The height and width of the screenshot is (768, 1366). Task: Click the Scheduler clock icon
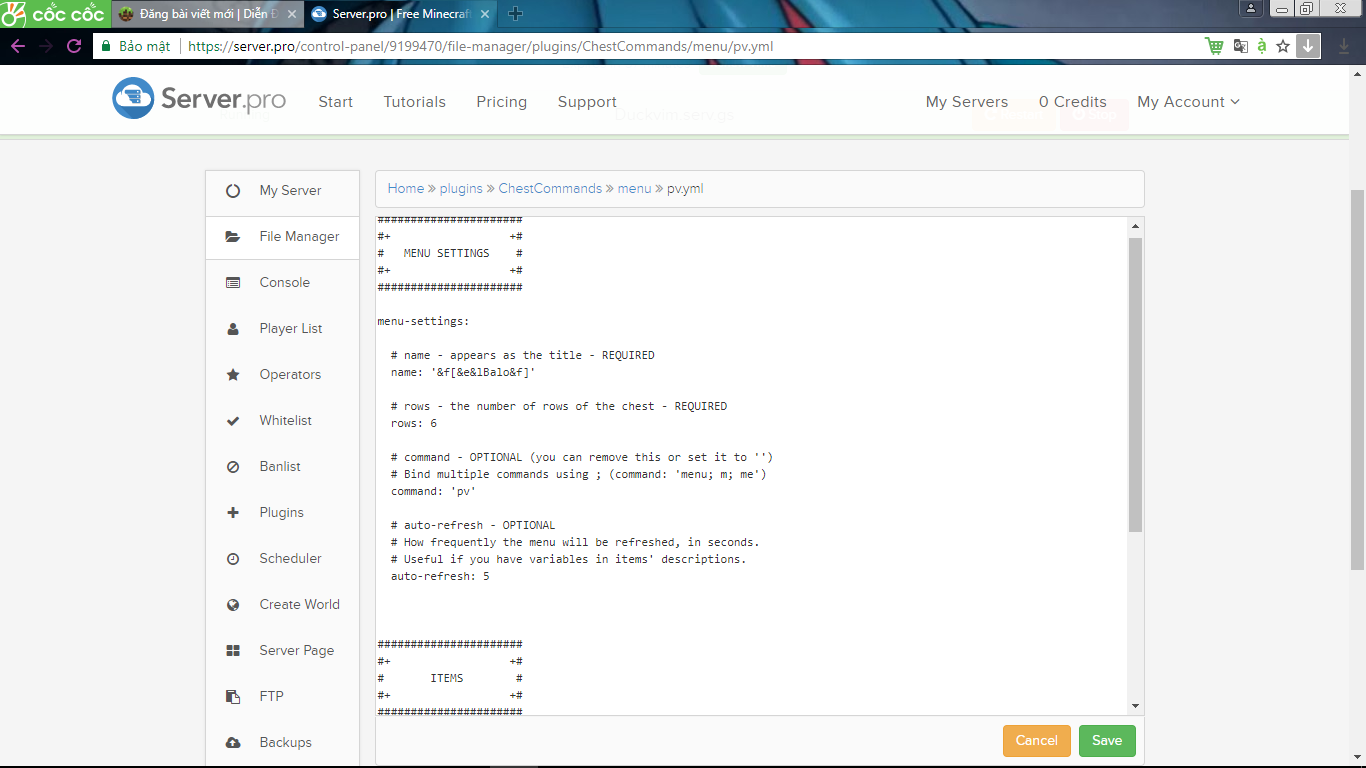pos(233,559)
